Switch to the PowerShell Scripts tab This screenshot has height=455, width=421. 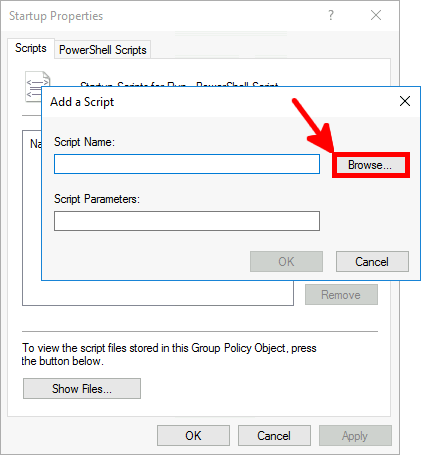(103, 50)
